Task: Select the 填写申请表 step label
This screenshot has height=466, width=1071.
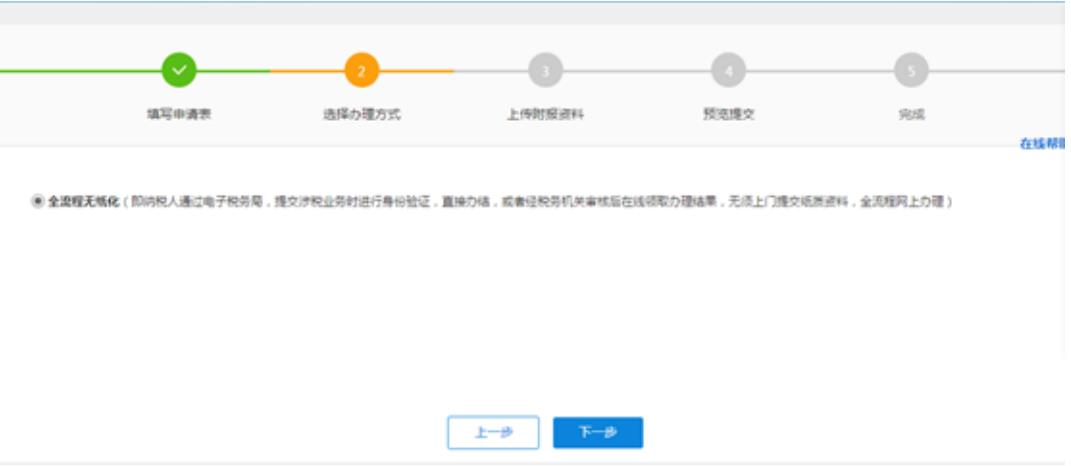Action: 179,115
